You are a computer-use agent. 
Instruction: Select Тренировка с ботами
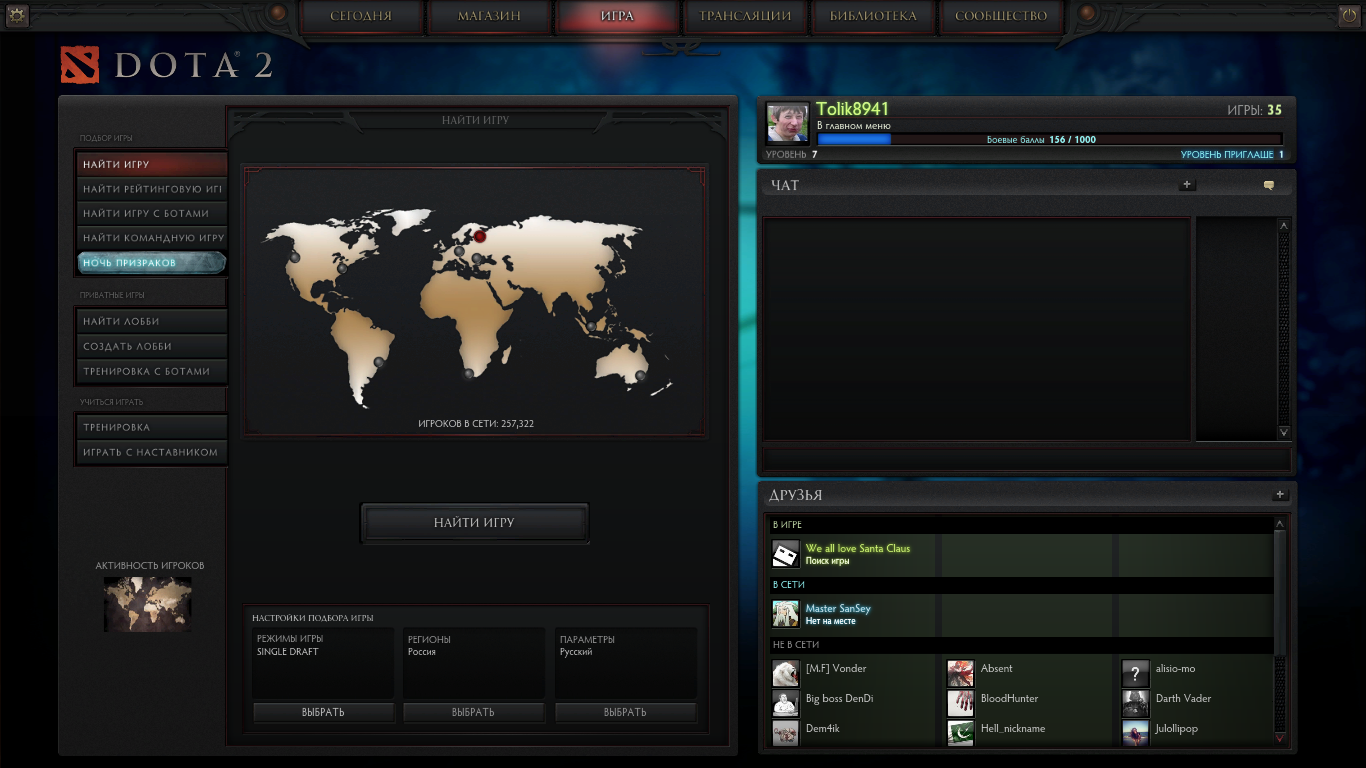coord(152,371)
